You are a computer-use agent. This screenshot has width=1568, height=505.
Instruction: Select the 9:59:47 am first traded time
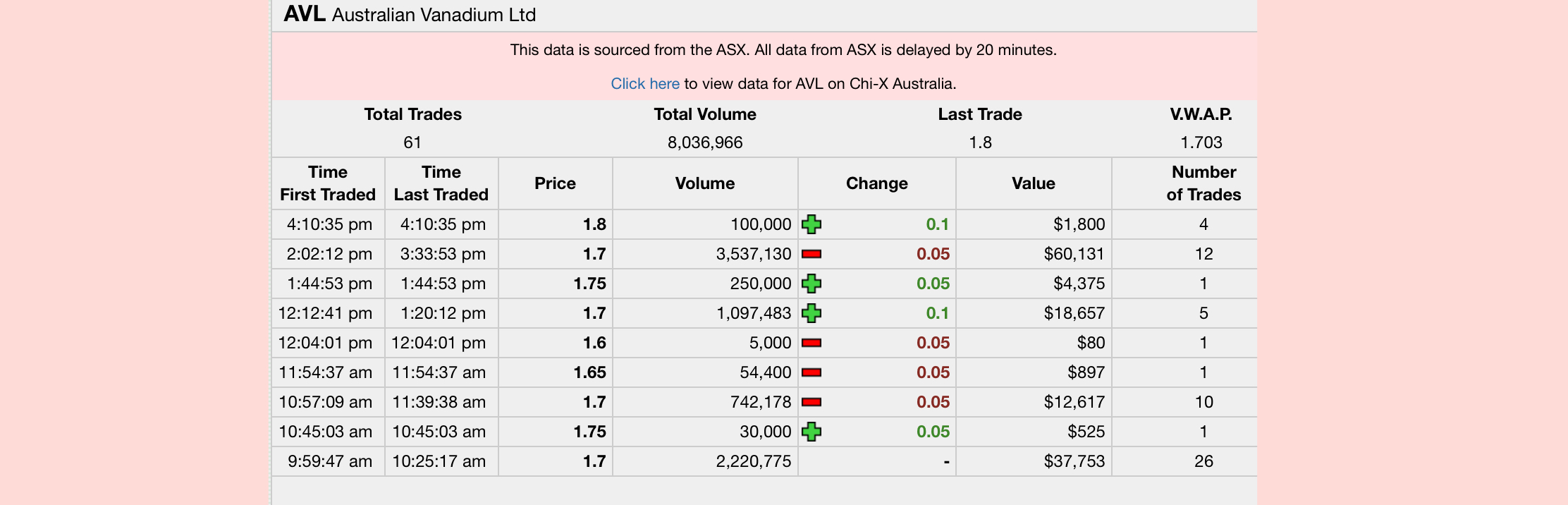pos(330,461)
